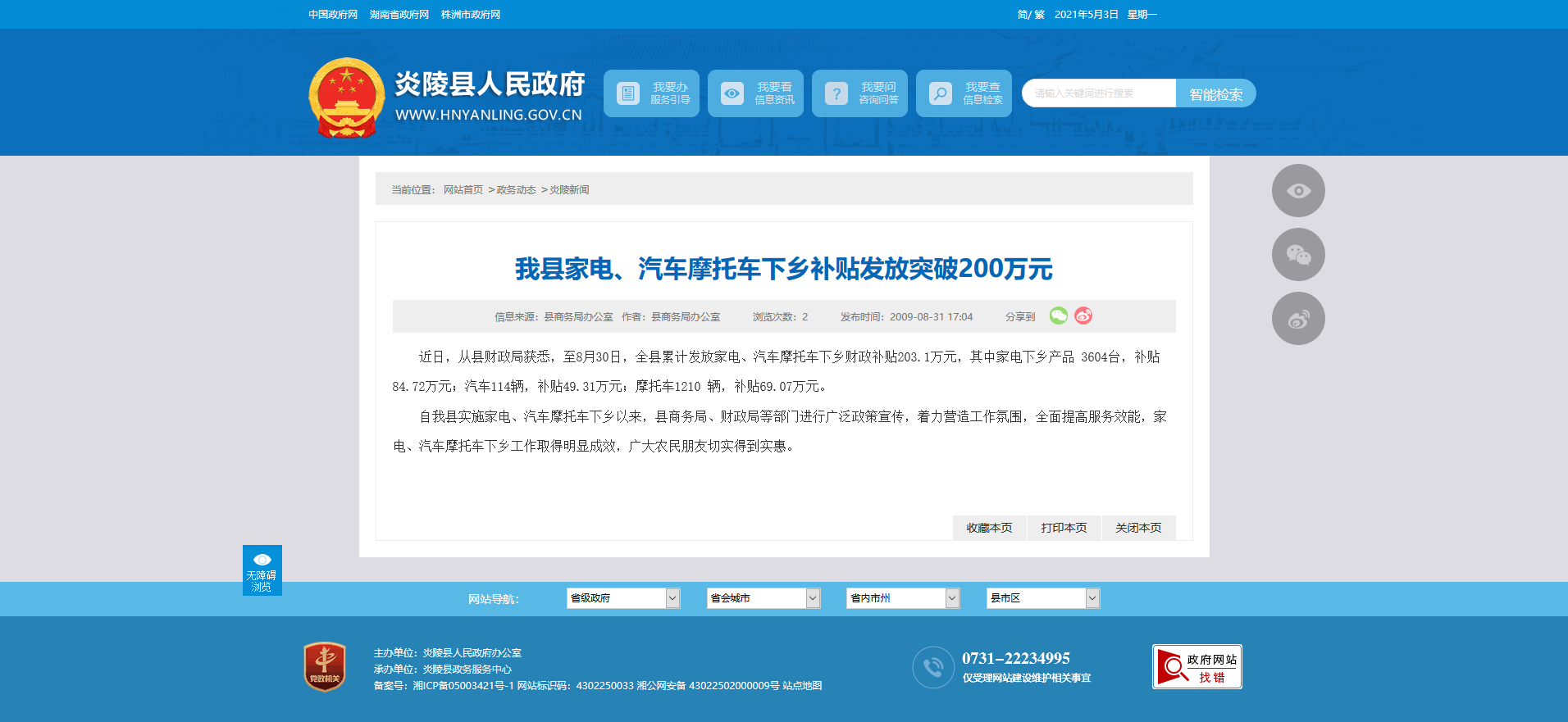
Task: Share article via red Weibo icon
Action: pos(1083,316)
